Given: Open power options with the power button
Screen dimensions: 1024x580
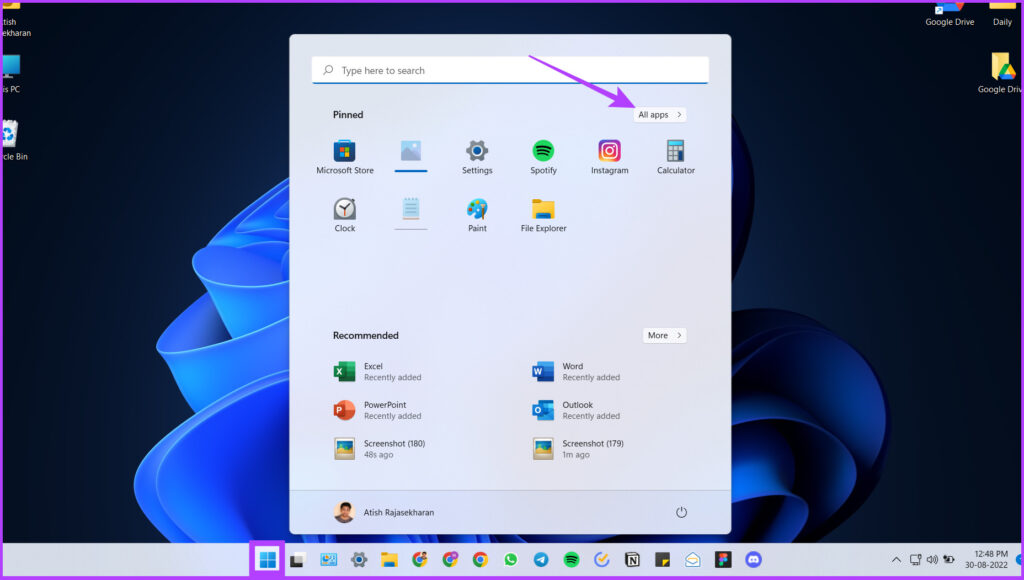Looking at the screenshot, I should click(681, 511).
